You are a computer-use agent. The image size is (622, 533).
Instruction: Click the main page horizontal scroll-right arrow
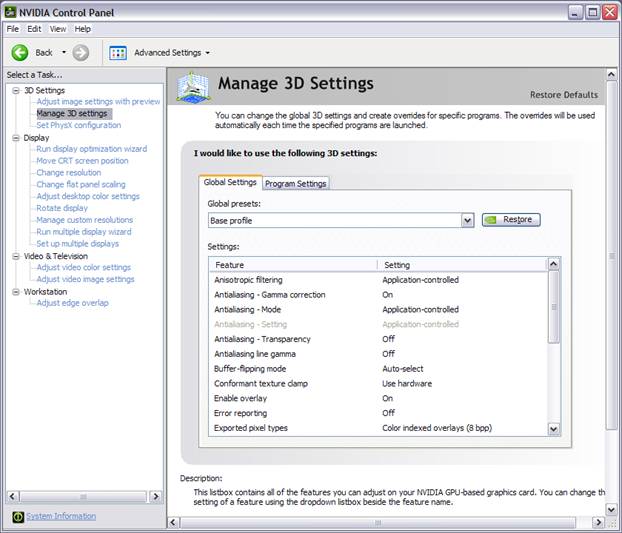(x=599, y=522)
